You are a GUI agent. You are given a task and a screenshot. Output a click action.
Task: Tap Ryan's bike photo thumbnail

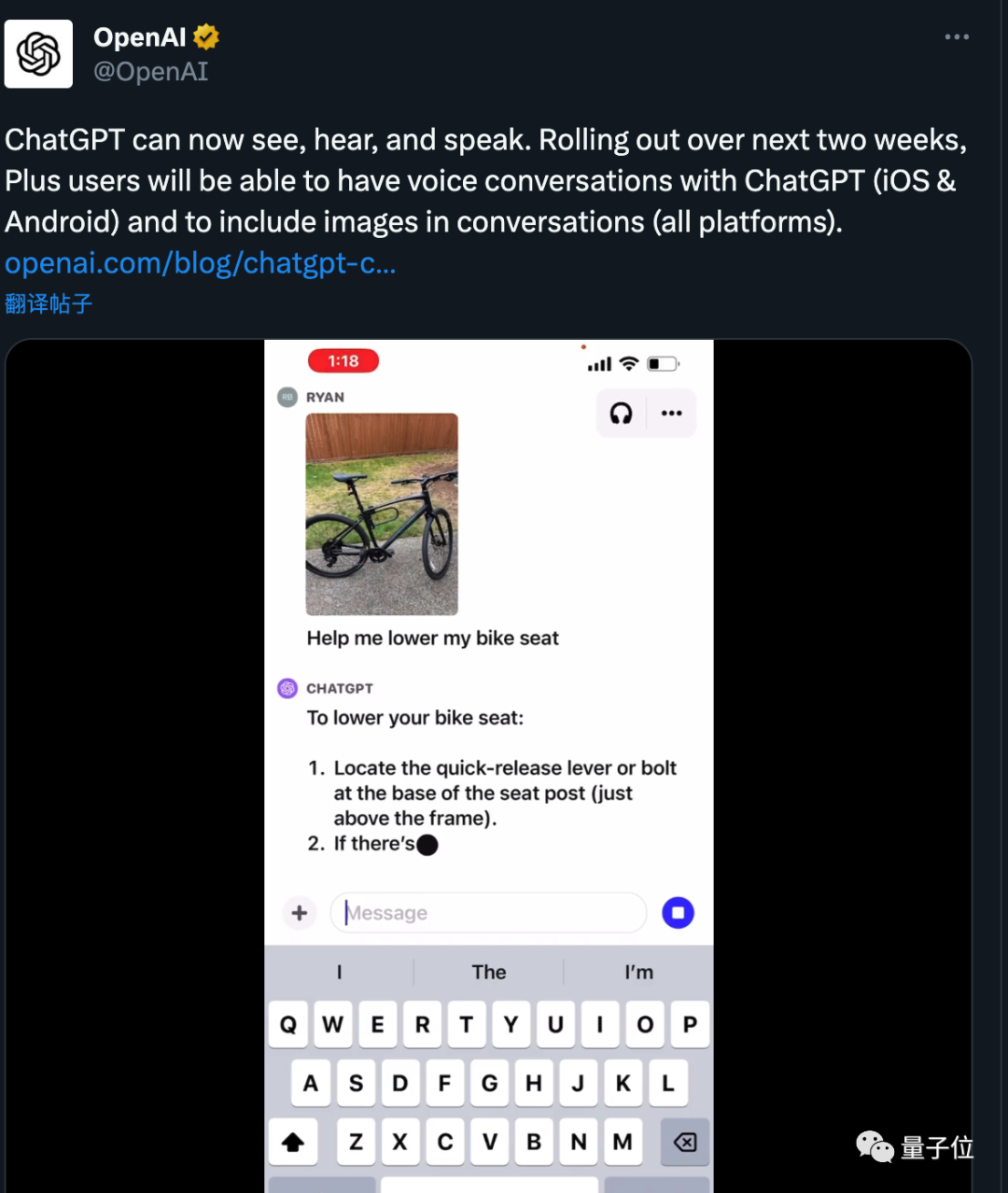pos(381,514)
